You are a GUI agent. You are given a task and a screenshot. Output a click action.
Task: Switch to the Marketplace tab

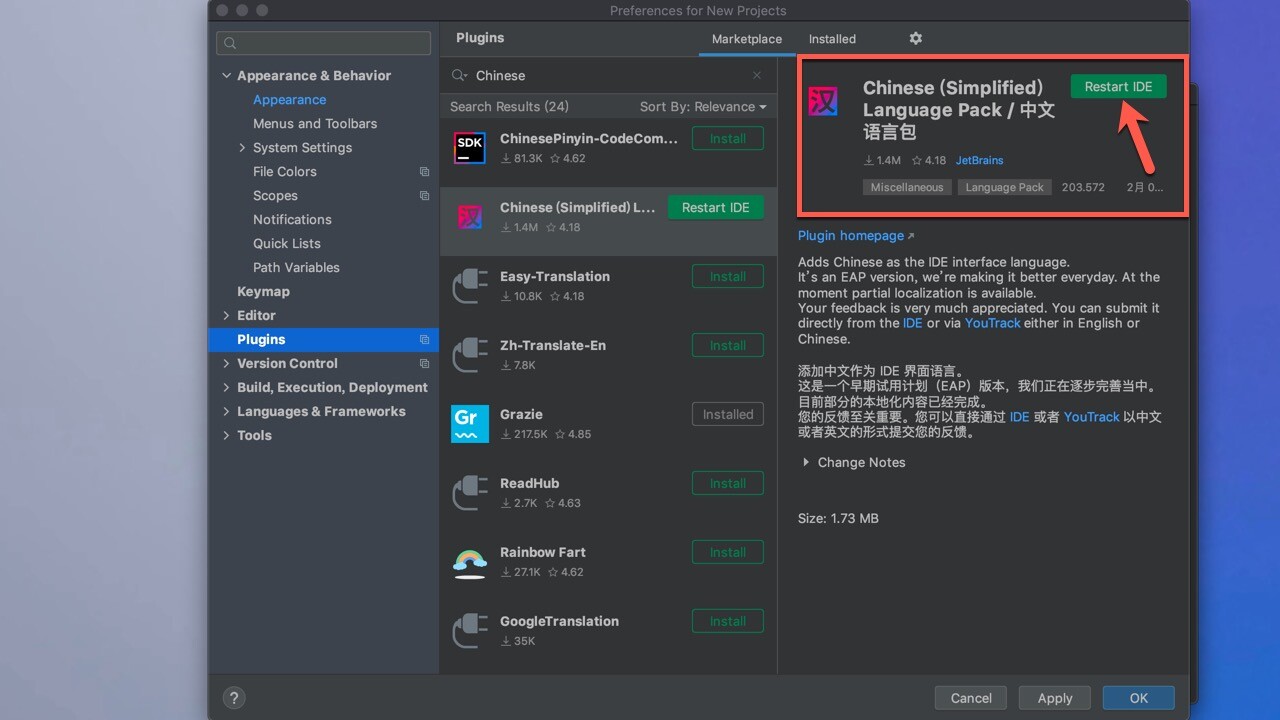coord(747,39)
